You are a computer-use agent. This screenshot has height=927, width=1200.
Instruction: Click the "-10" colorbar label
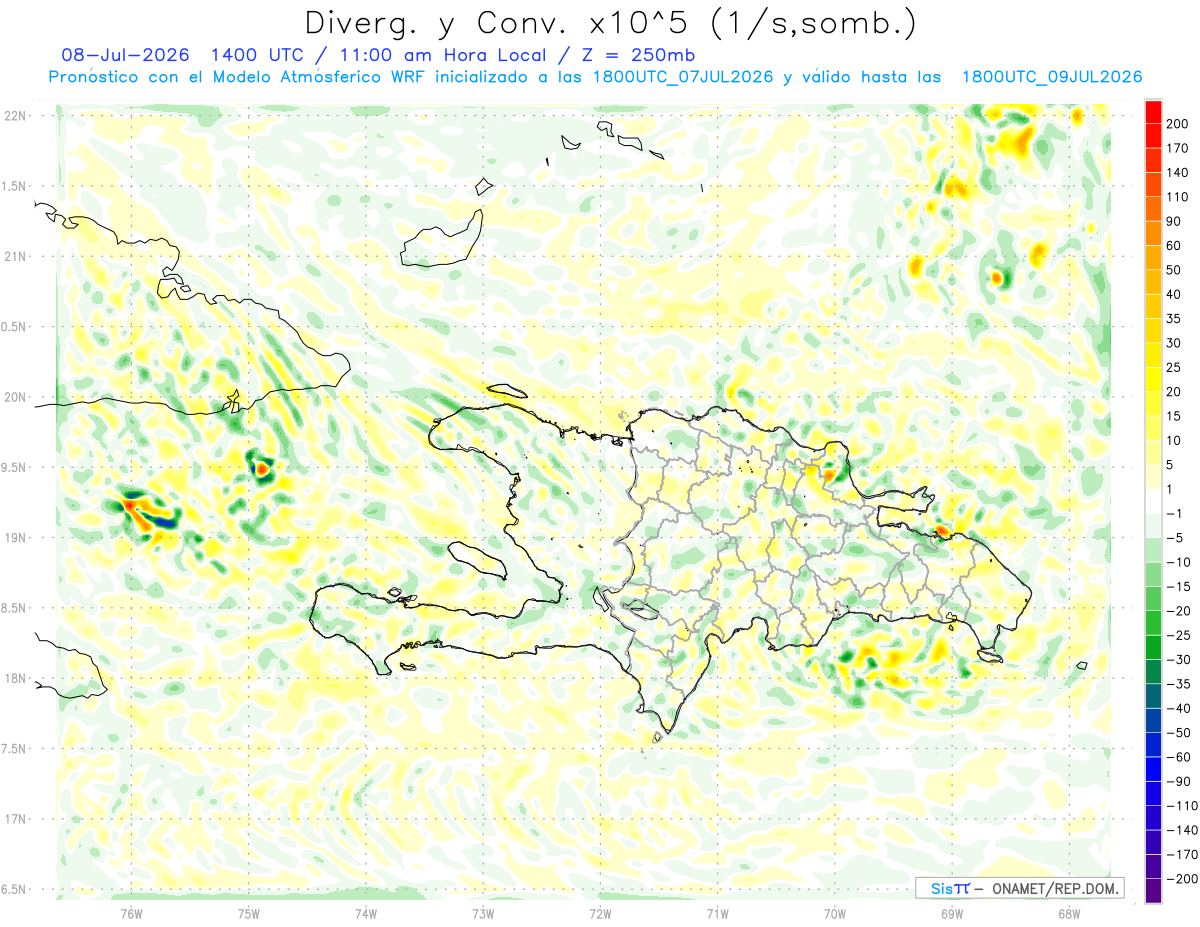pyautogui.click(x=1180, y=562)
